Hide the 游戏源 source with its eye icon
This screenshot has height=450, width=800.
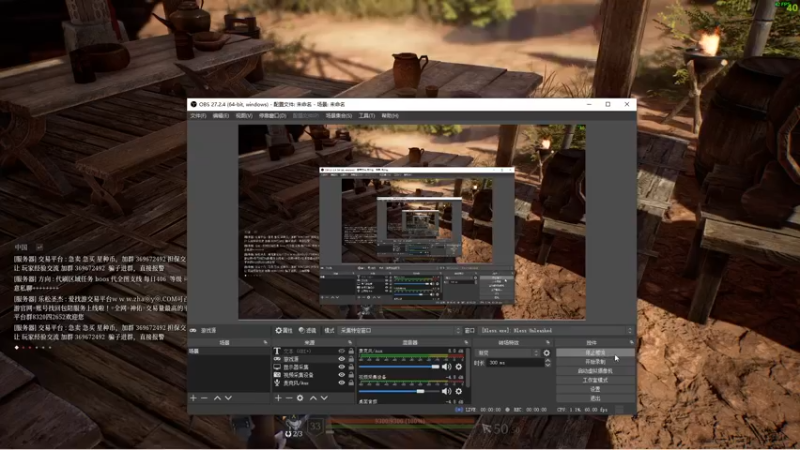(x=341, y=359)
